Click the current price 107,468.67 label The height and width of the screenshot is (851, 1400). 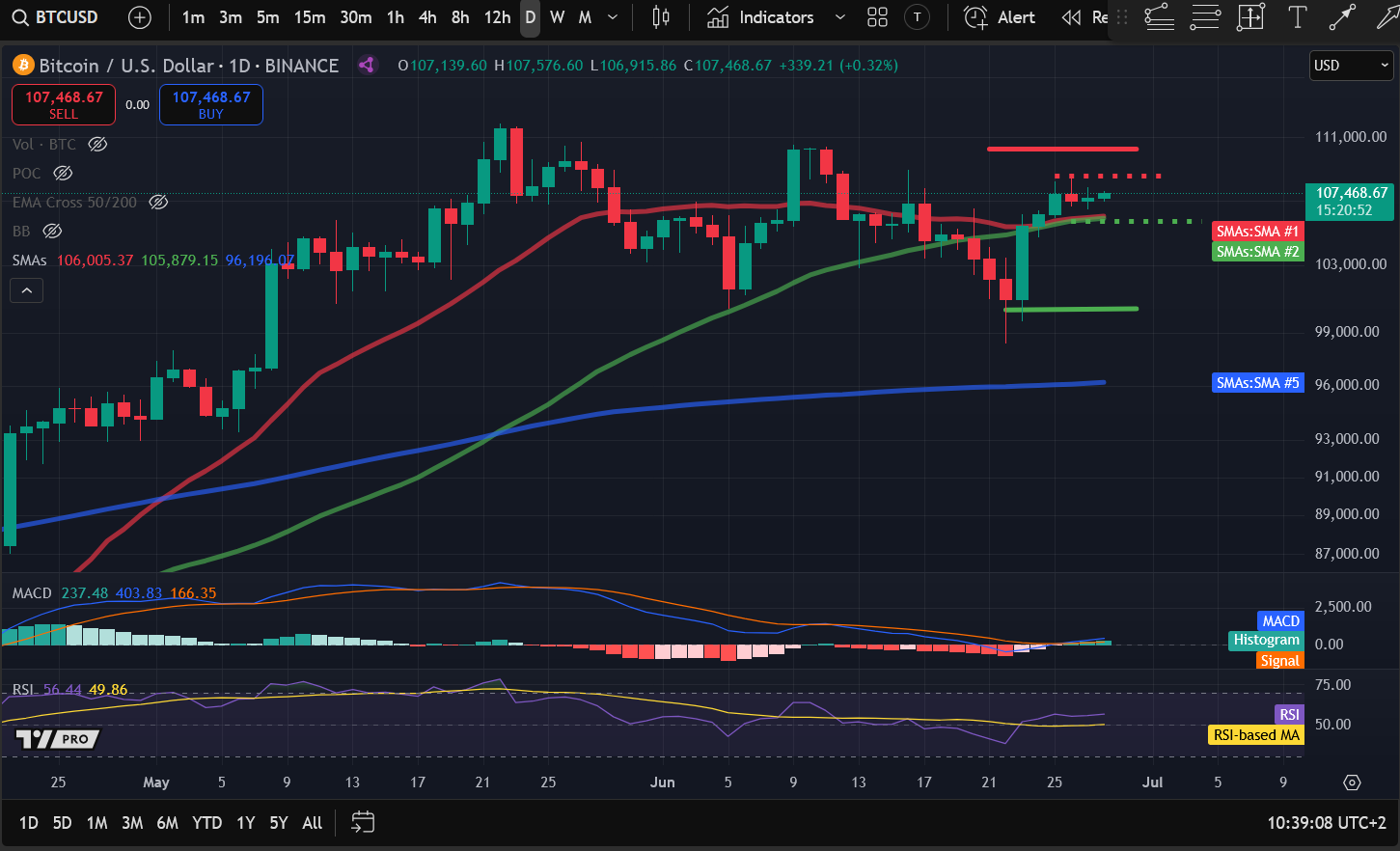click(x=1349, y=201)
